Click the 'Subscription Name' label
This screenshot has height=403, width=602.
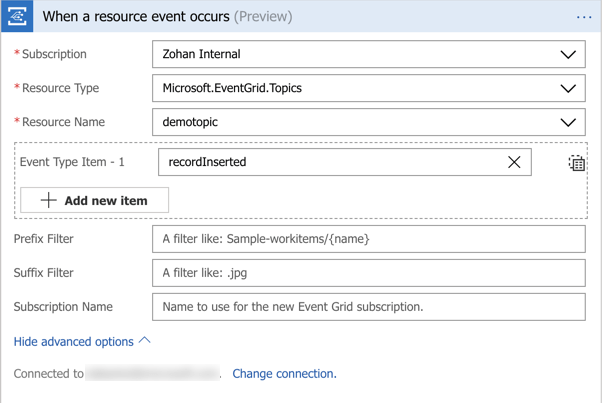click(x=63, y=307)
